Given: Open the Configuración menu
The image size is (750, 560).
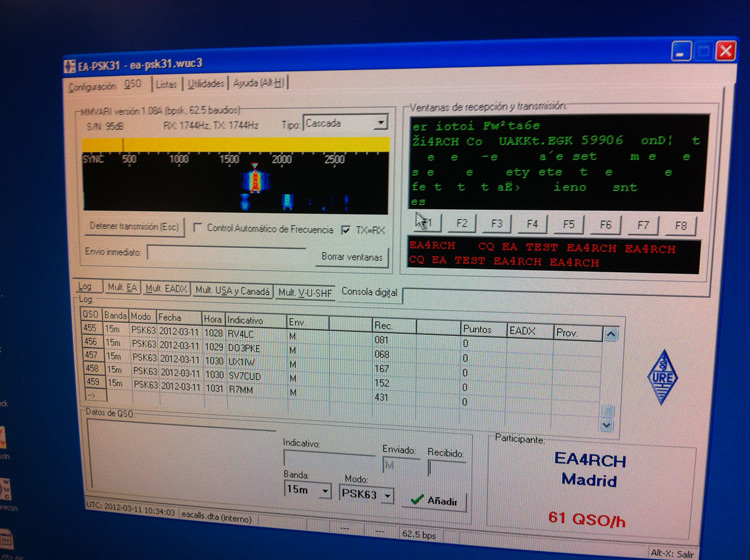Looking at the screenshot, I should click(92, 87).
